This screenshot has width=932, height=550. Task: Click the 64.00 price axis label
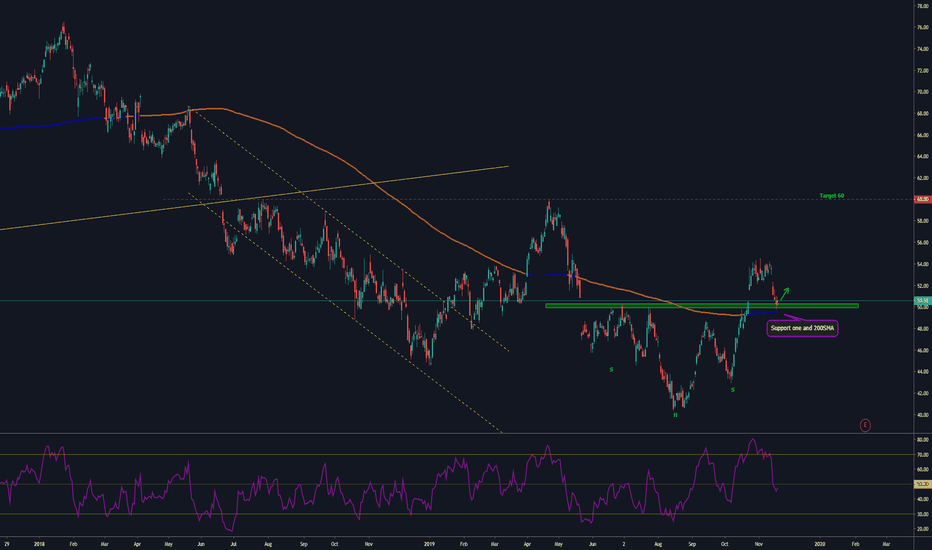922,156
